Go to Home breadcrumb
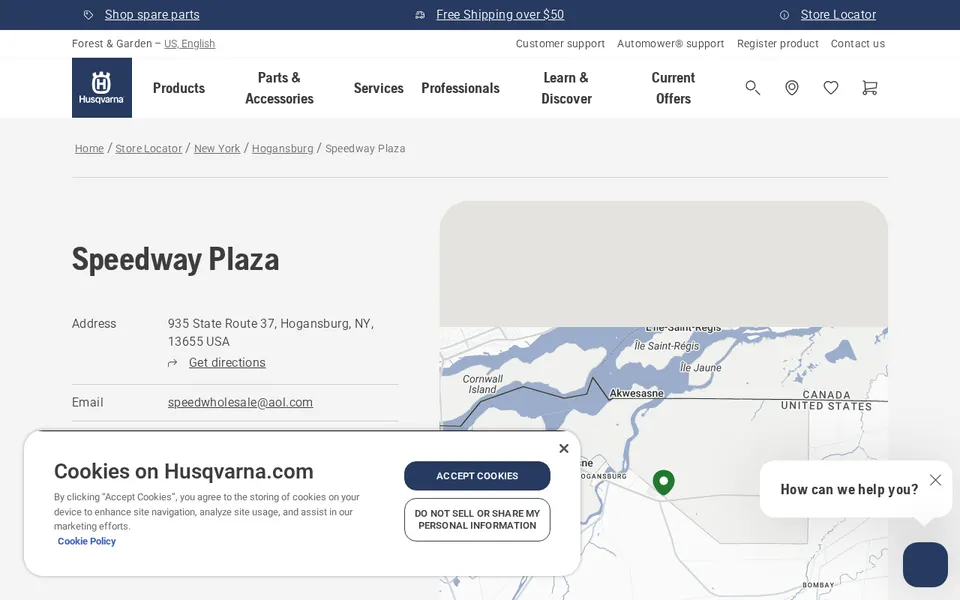 [89, 148]
